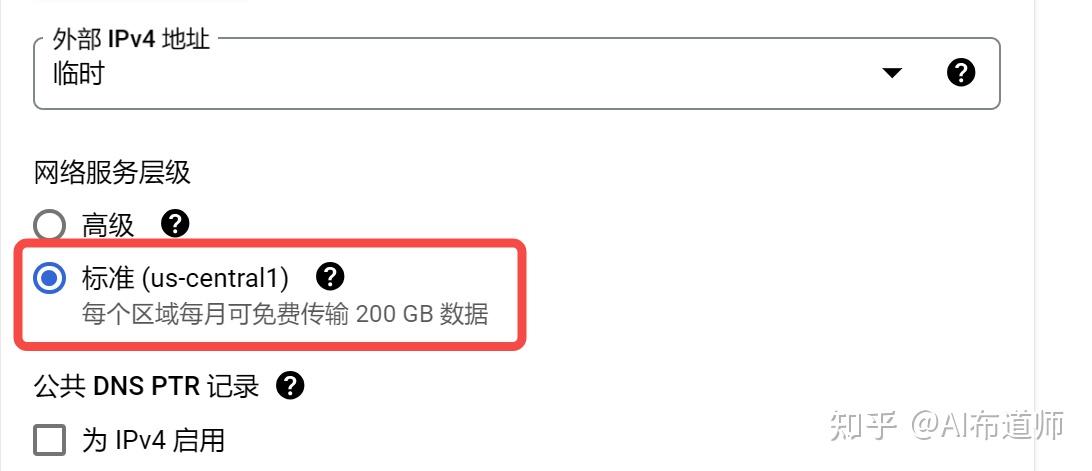Screen dimensions: 1092x471
Task: Click the 外部 IPv4 地址 field label
Action: [131, 39]
